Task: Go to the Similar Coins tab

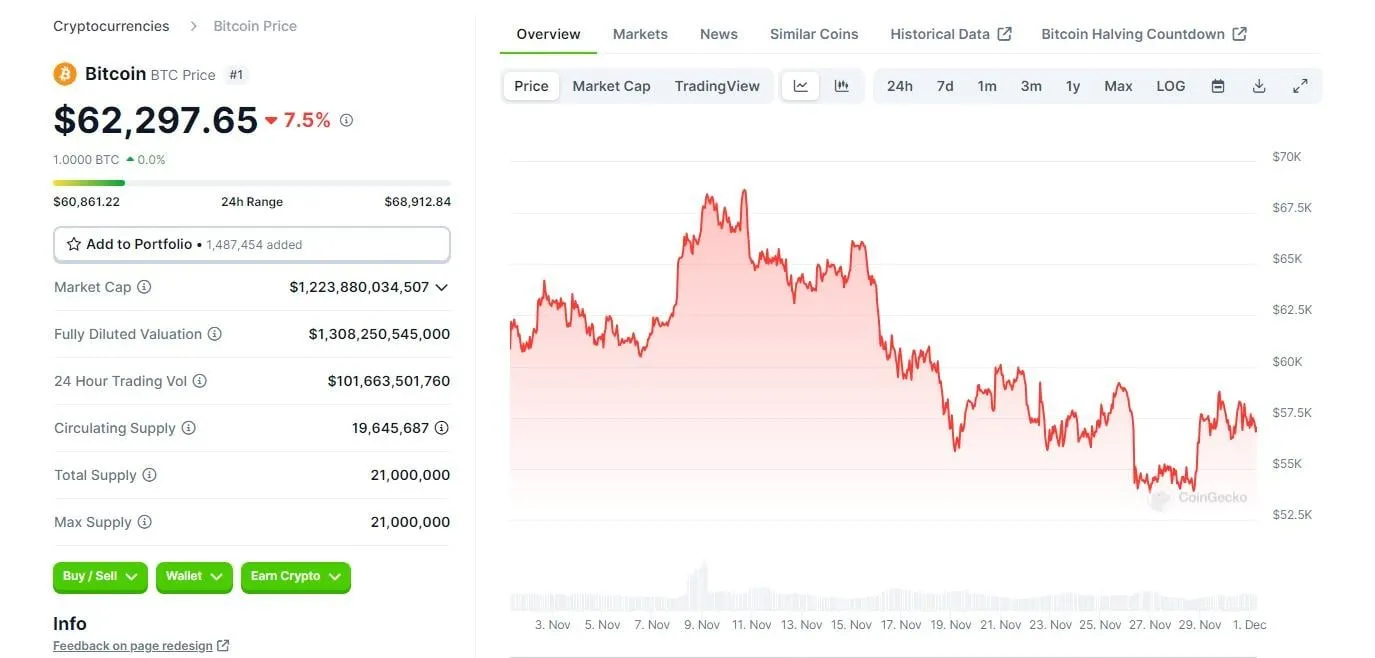Action: pos(814,34)
